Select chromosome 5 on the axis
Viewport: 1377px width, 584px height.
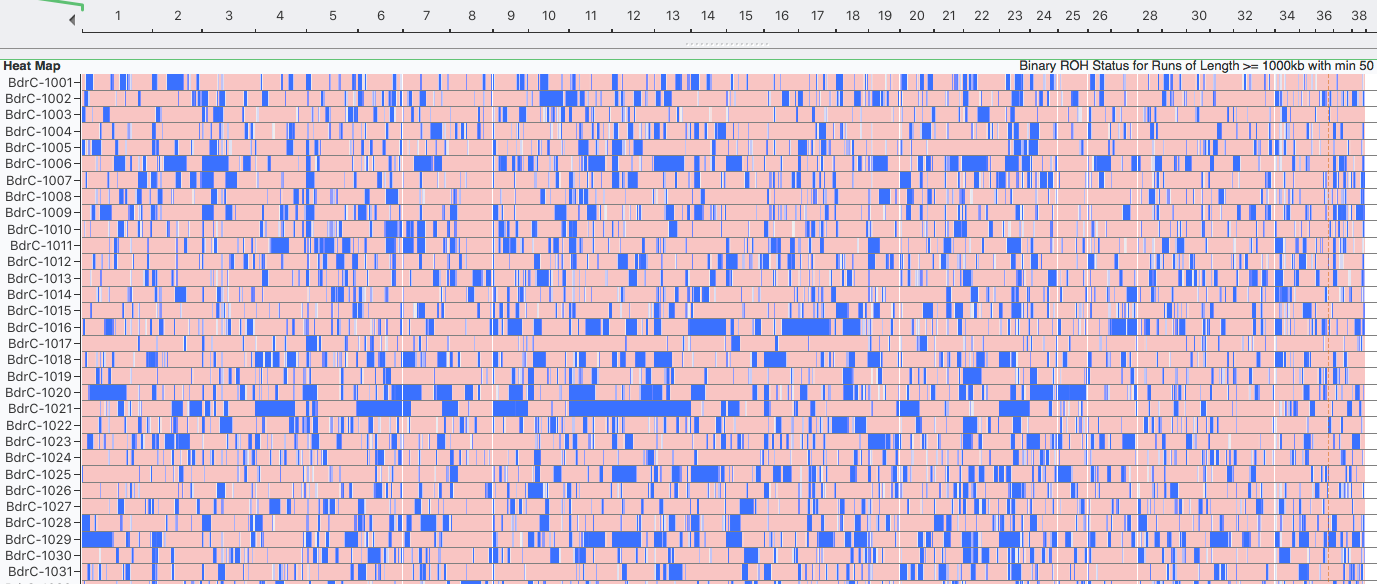pos(332,16)
